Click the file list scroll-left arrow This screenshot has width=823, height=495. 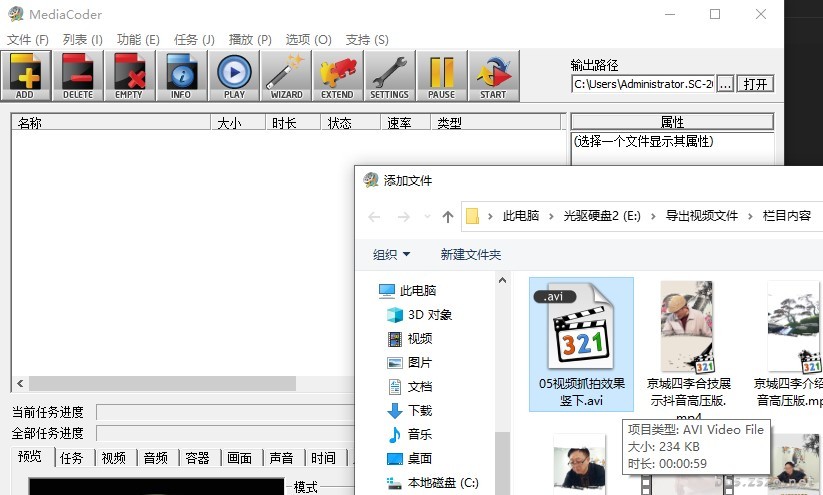coord(20,384)
